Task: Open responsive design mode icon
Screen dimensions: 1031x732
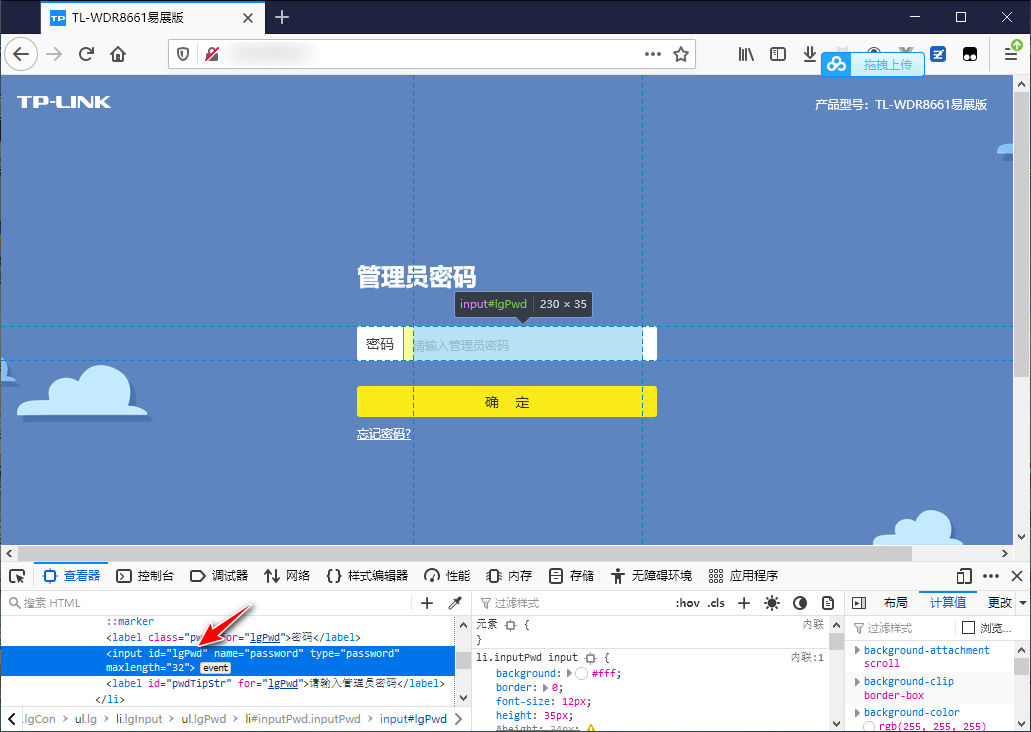Action: (x=964, y=576)
